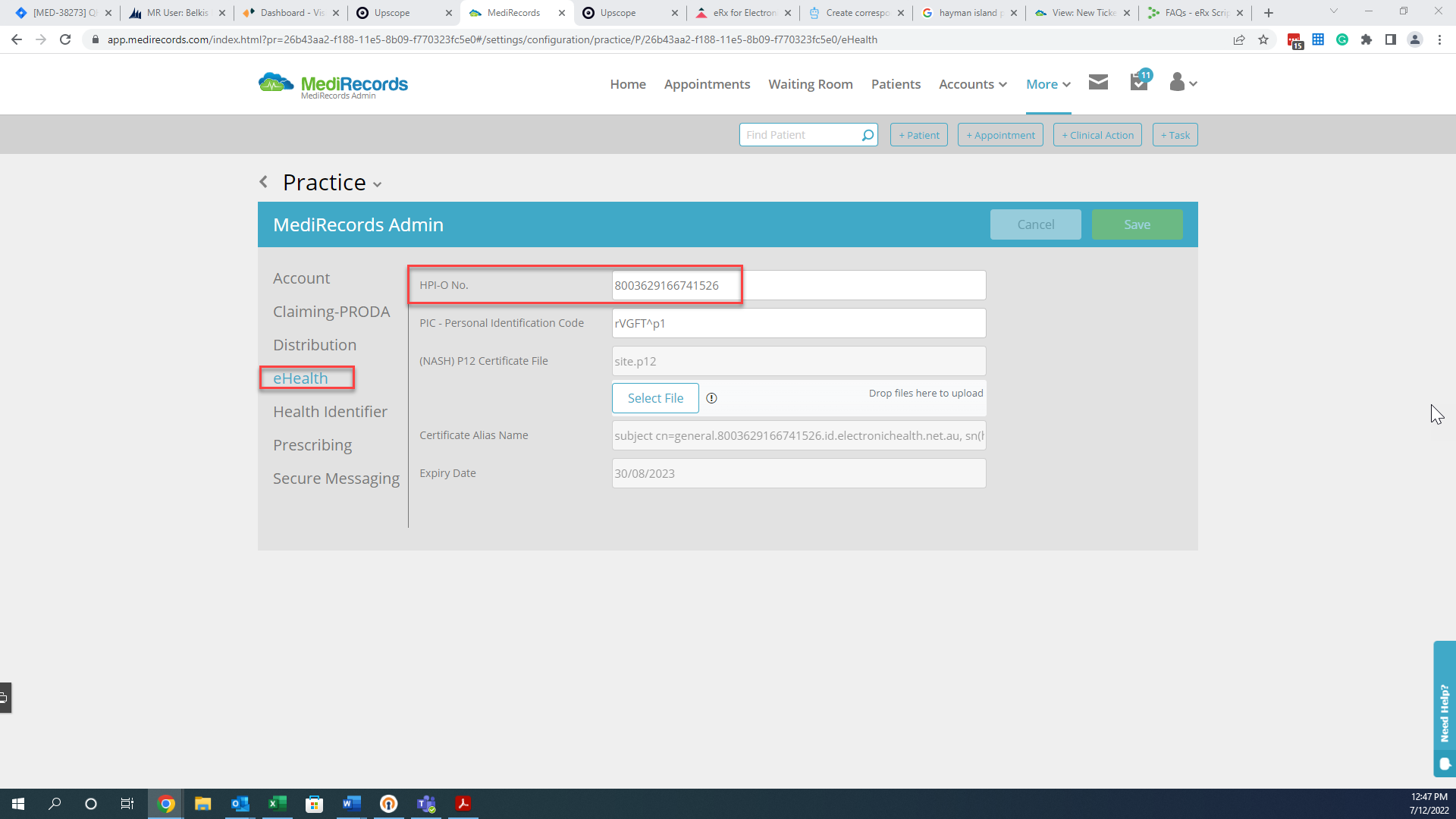Click the MediRecords logo
This screenshot has width=1456, height=819.
tap(333, 84)
